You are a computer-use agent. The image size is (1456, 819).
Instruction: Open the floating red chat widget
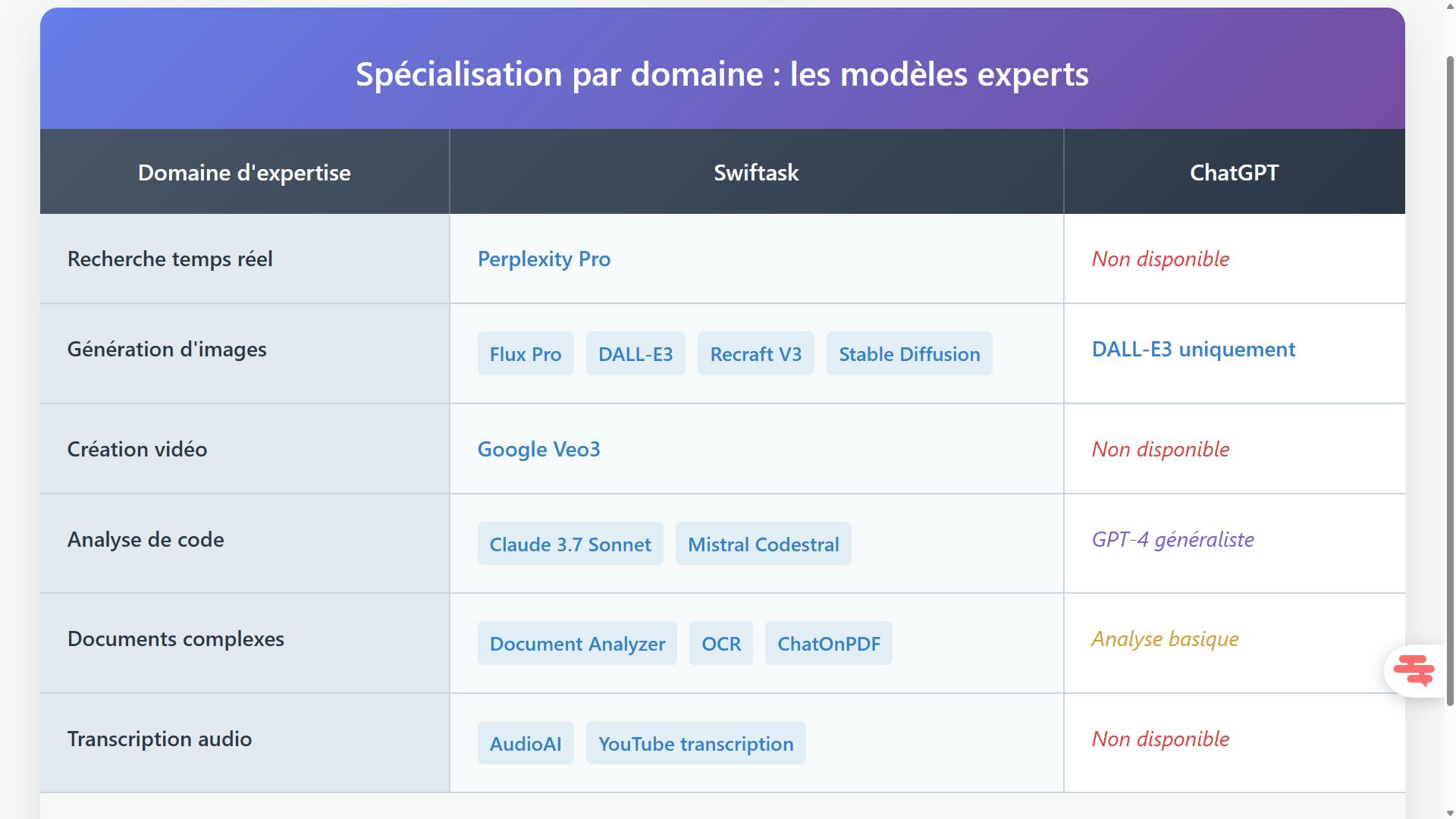[1415, 670]
